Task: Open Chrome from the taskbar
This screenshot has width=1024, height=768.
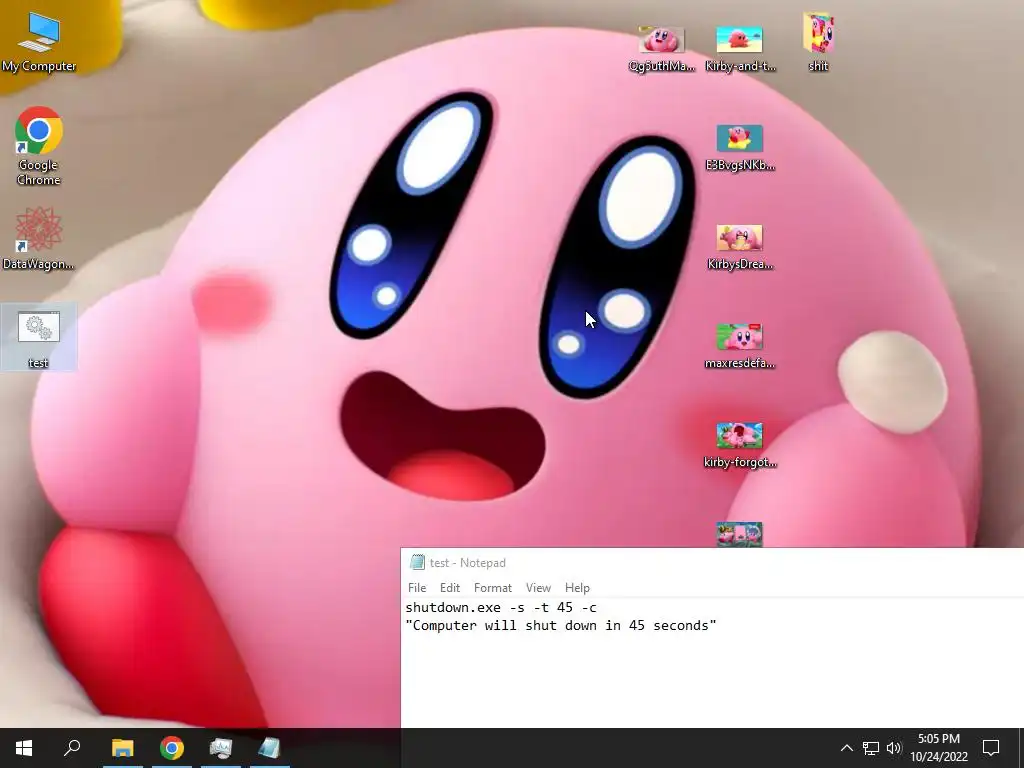Action: (172, 748)
